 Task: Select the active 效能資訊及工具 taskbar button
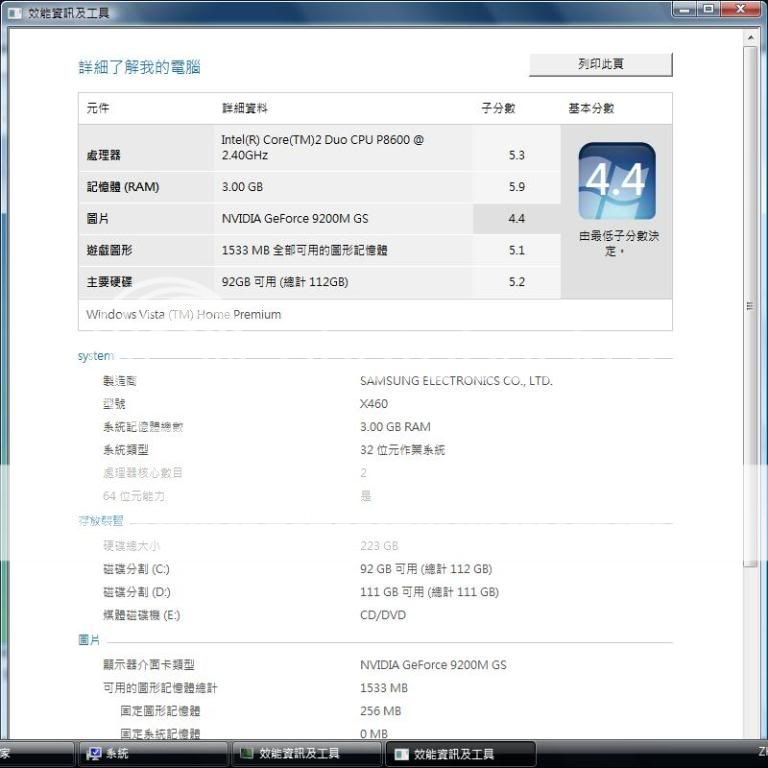(x=460, y=754)
